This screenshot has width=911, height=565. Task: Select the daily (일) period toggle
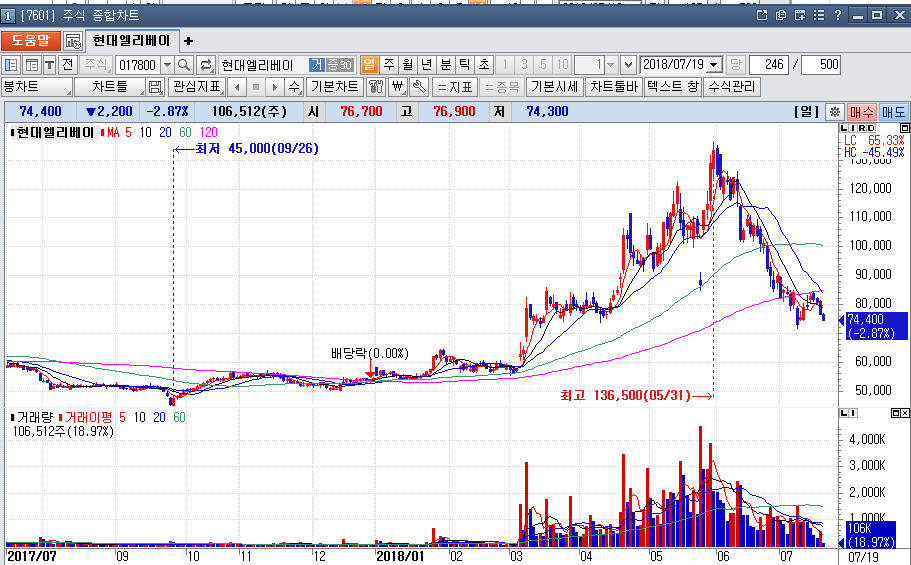click(369, 64)
